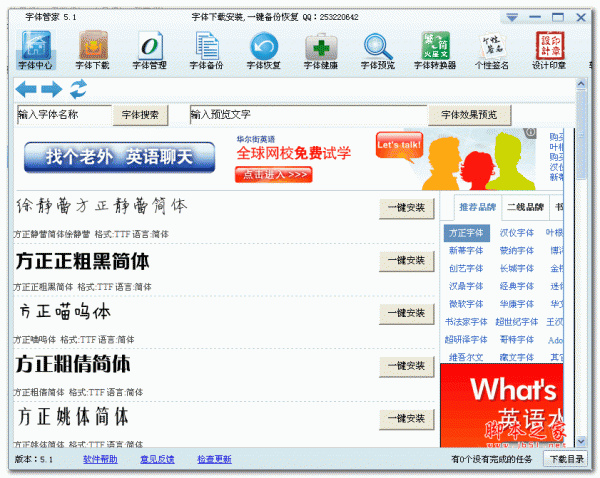Click the 点击进入 >>> ad button
This screenshot has width=600, height=478.
click(x=274, y=175)
